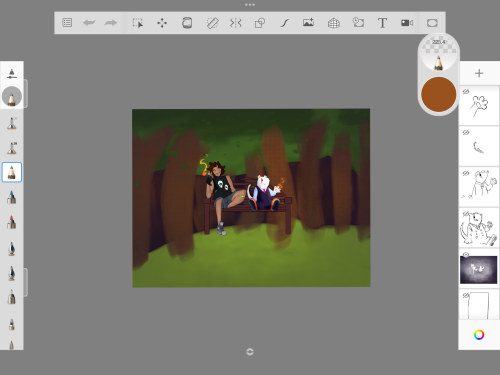Toggle visibility of the dark background layer
Image resolution: width=500 pixels, height=375 pixels.
[466, 255]
